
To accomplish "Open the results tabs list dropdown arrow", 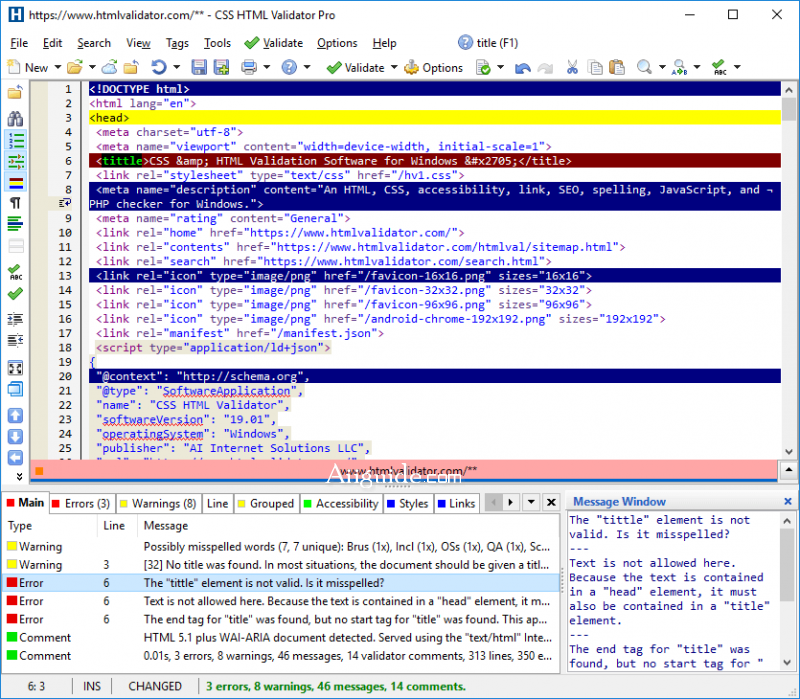I will click(x=531, y=503).
